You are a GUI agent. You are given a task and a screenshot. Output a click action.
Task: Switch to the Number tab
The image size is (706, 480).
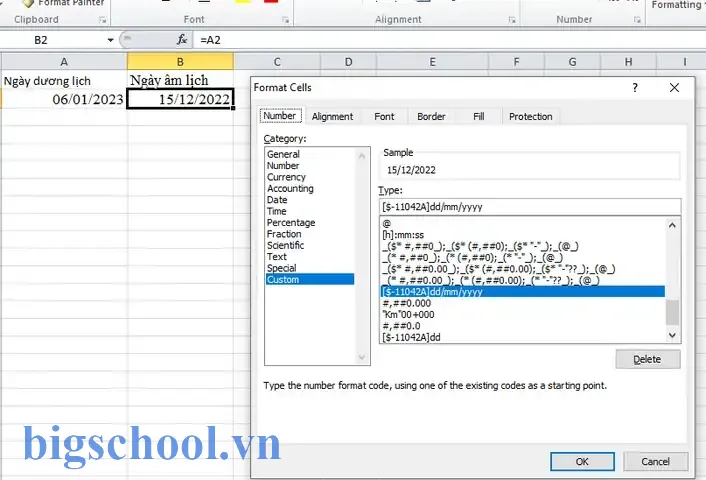(x=280, y=116)
